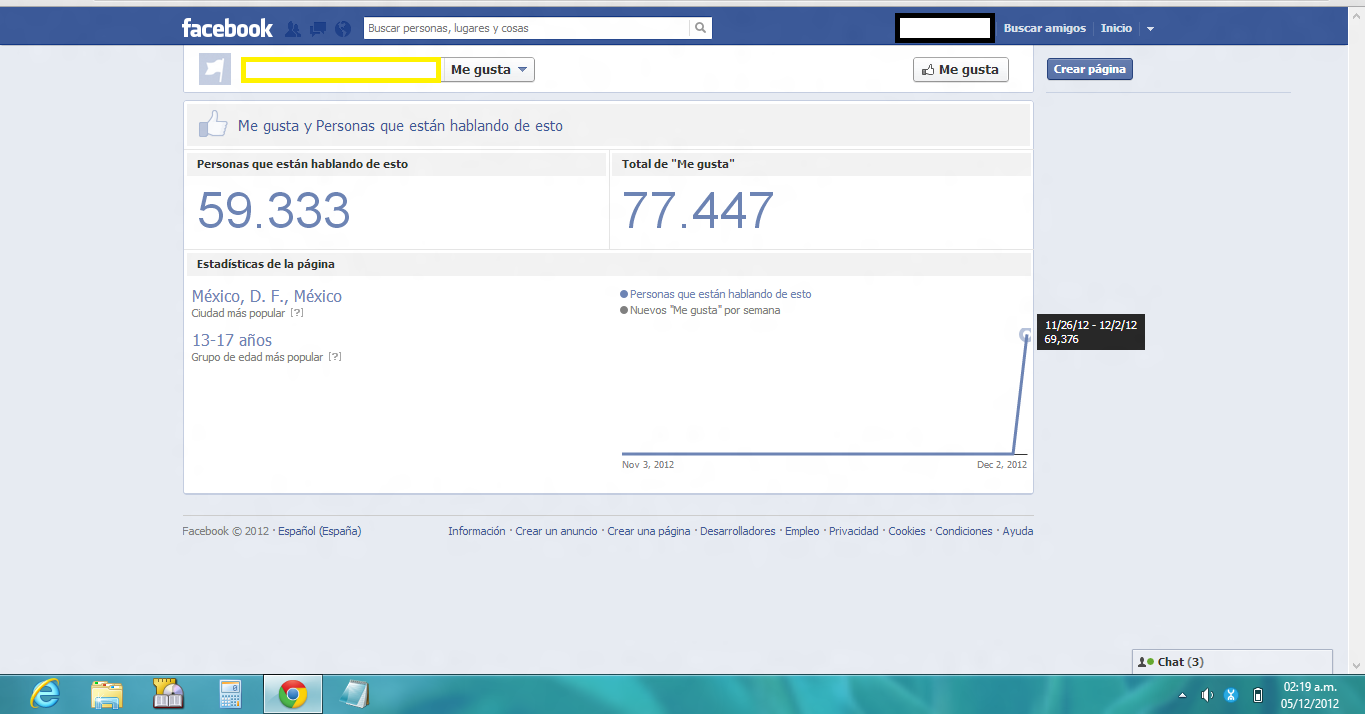Open Internet Explorer from the taskbar

tap(44, 694)
